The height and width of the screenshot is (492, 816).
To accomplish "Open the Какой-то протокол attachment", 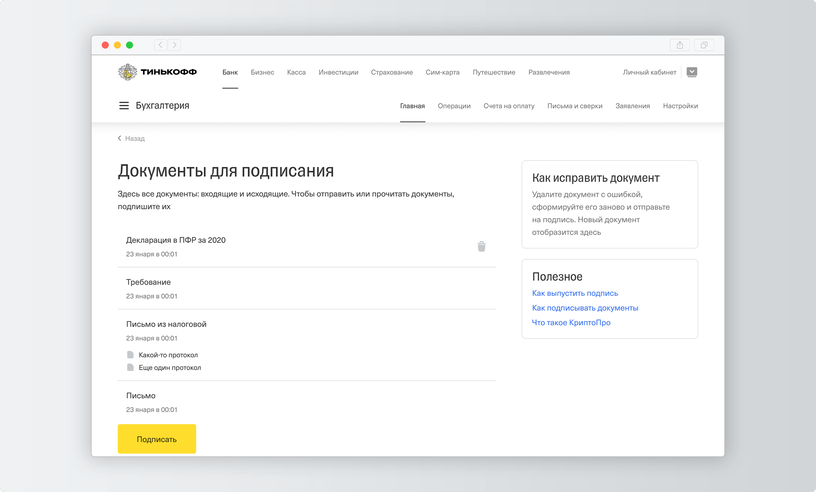I will (x=168, y=355).
